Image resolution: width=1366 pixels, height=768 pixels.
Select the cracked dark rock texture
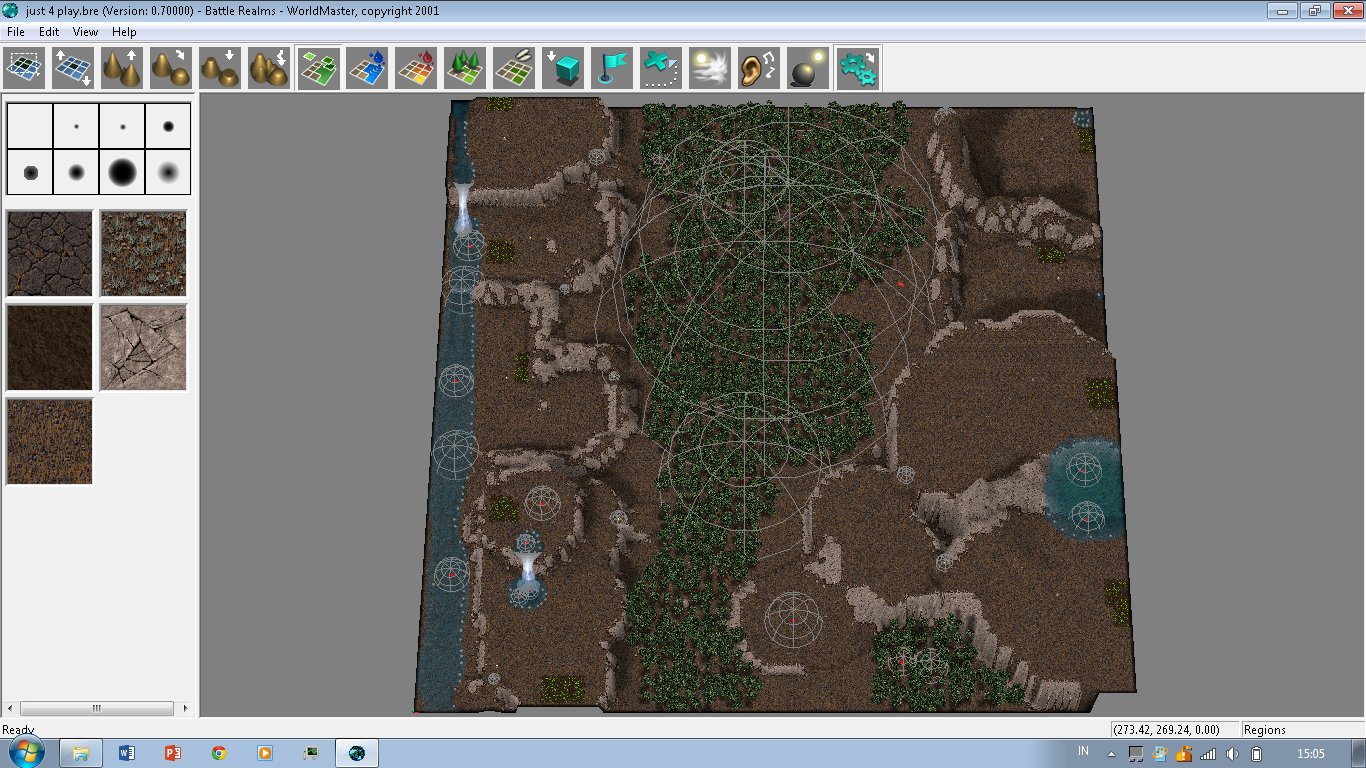point(50,253)
